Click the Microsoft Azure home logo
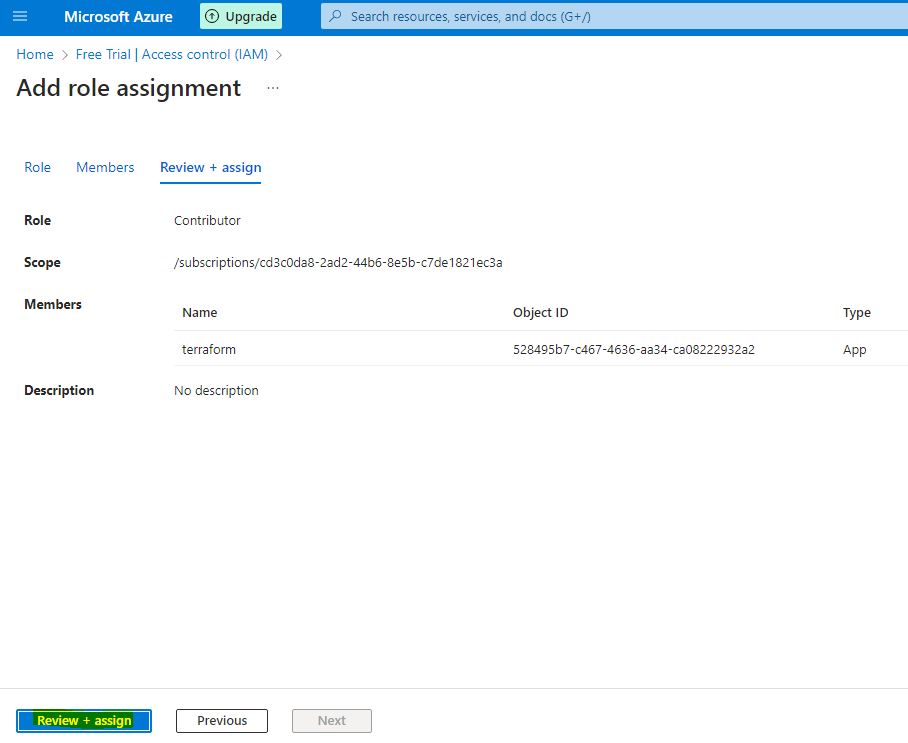Viewport: 908px width, 743px height. tap(118, 17)
